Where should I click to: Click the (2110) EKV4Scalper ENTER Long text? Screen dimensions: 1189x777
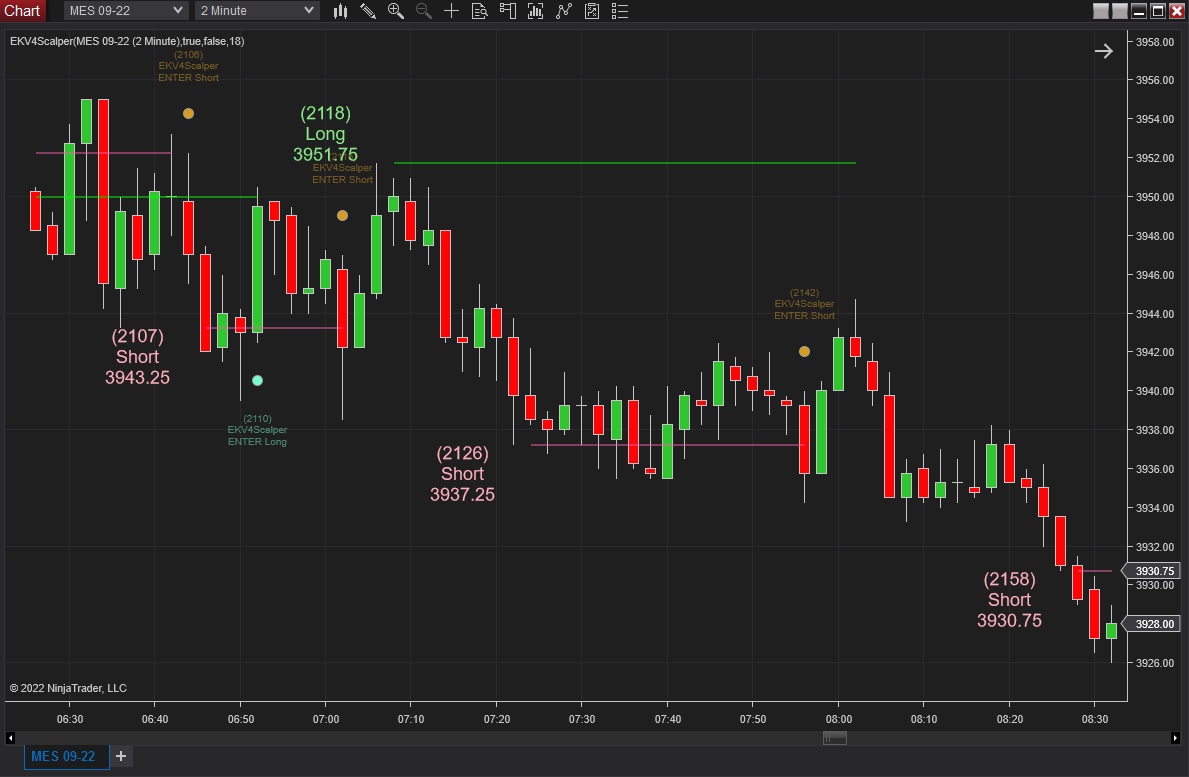(258, 430)
